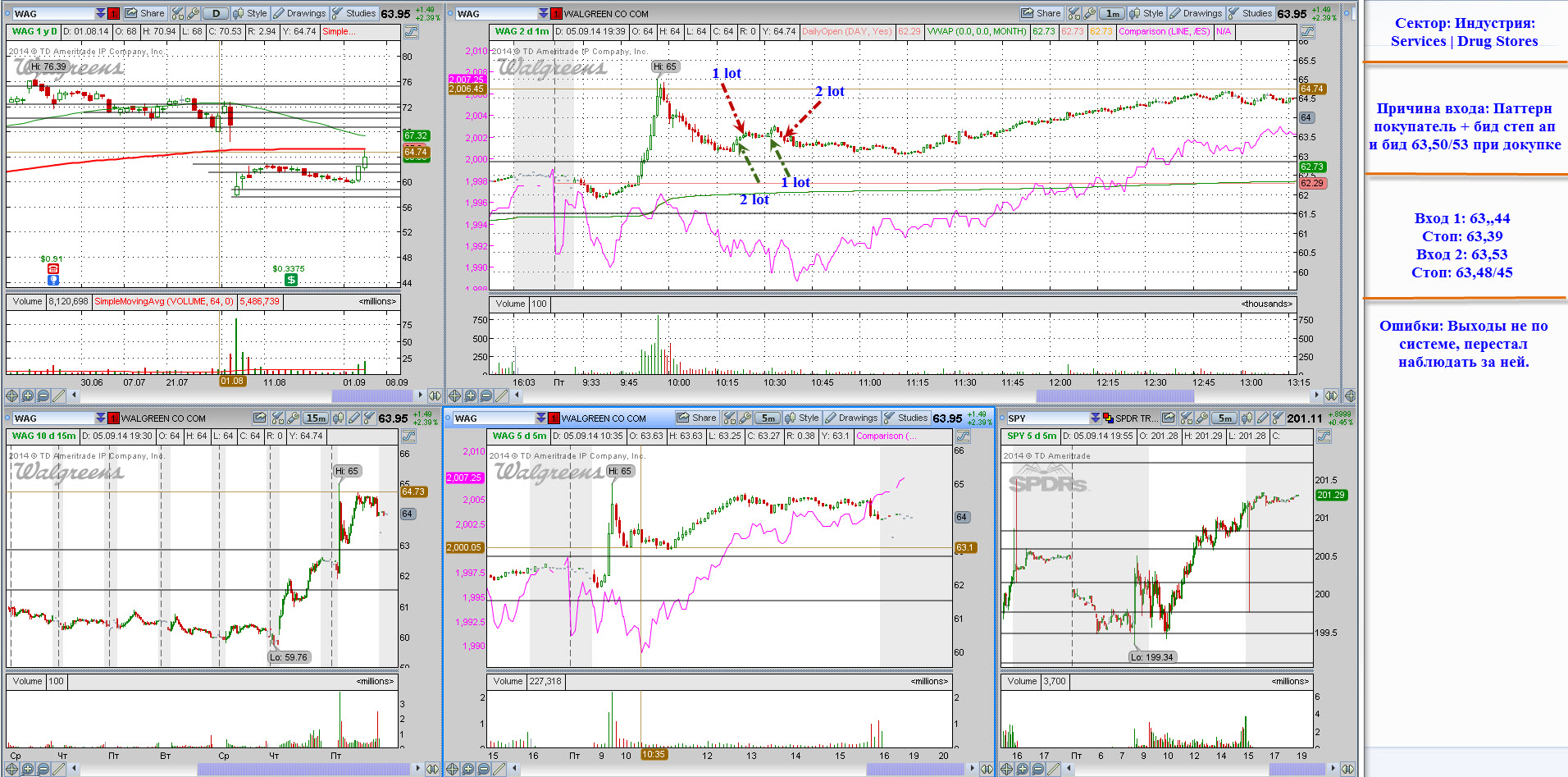Click the SPY symbol input field
1568x777 pixels.
coord(1047,418)
